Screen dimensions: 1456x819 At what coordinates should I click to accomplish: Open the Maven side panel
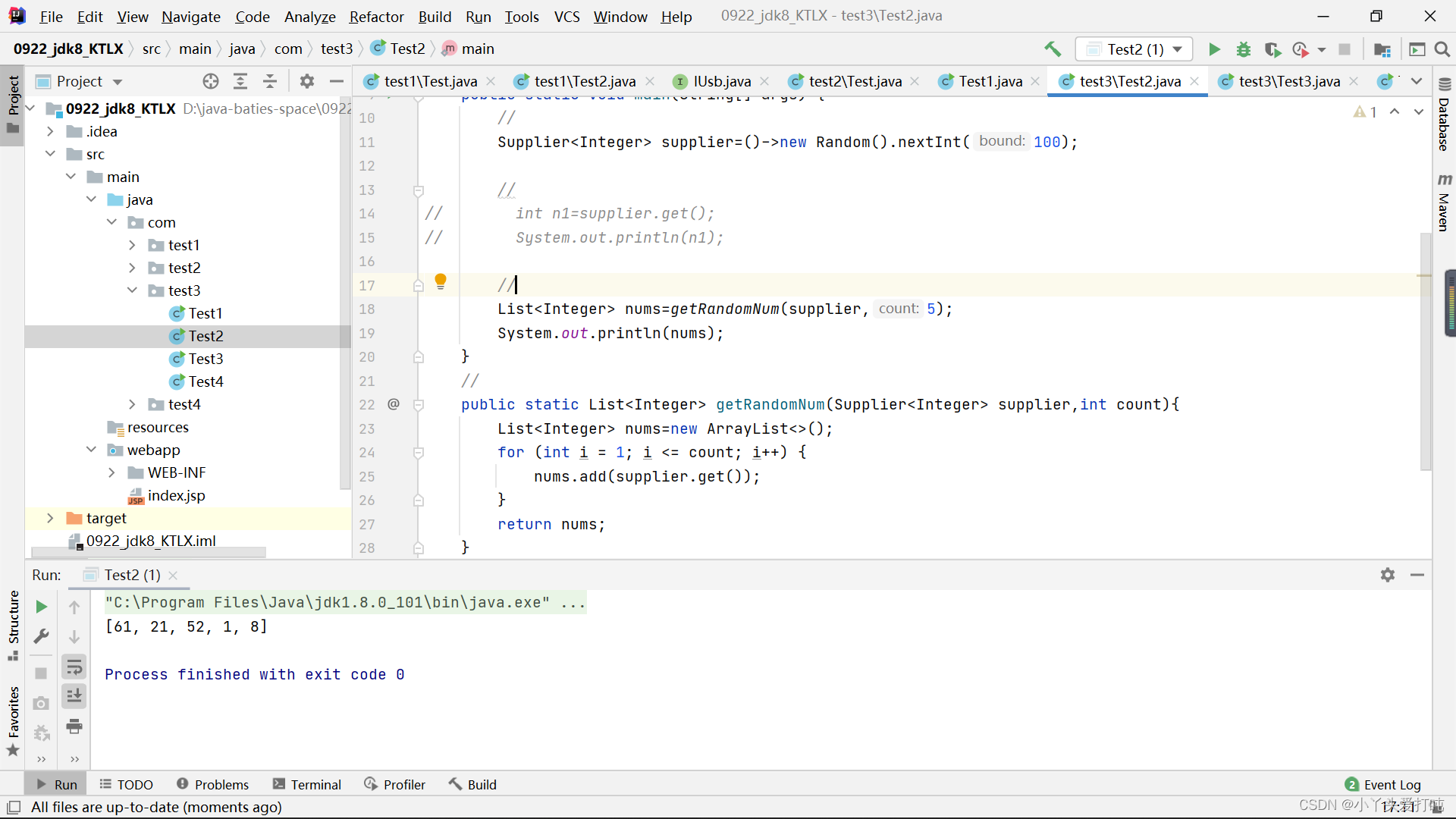[1445, 202]
